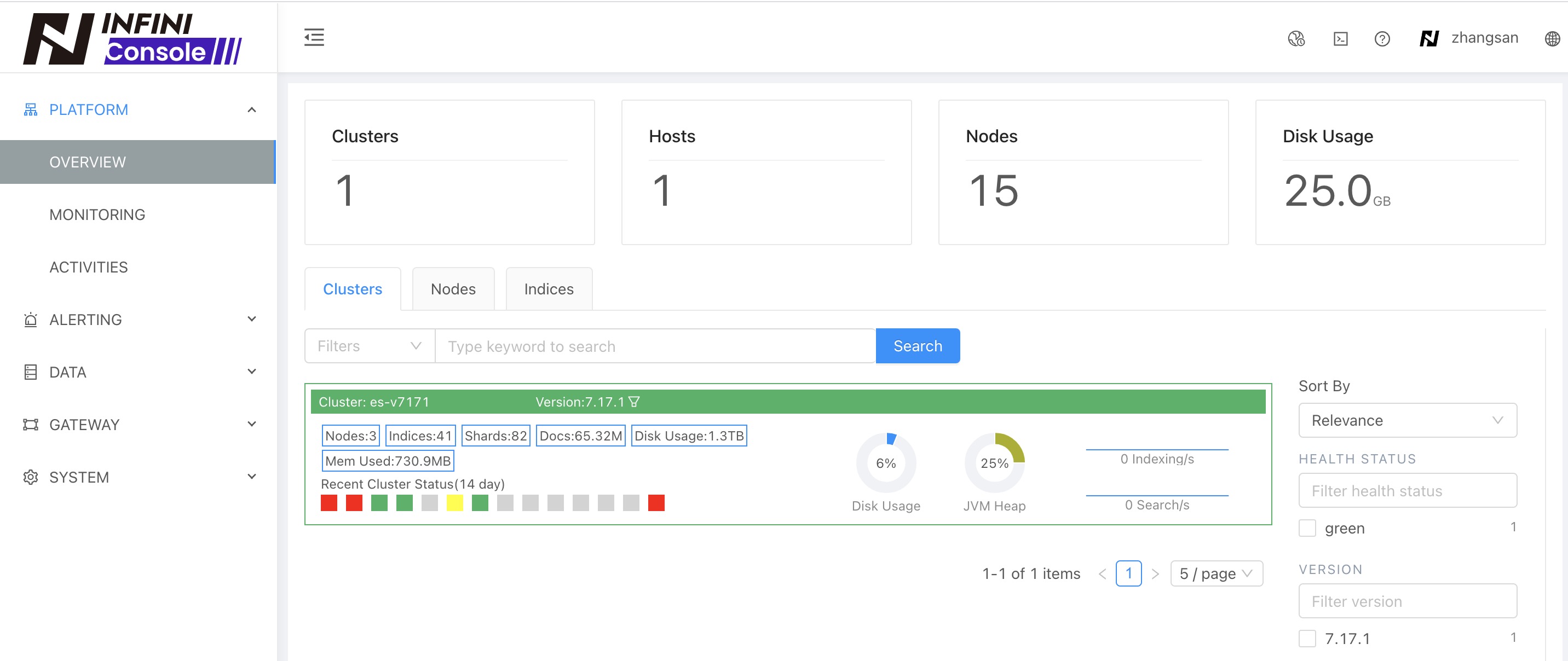Click the PLATFORM section icon
The image size is (1568, 661).
[x=29, y=109]
